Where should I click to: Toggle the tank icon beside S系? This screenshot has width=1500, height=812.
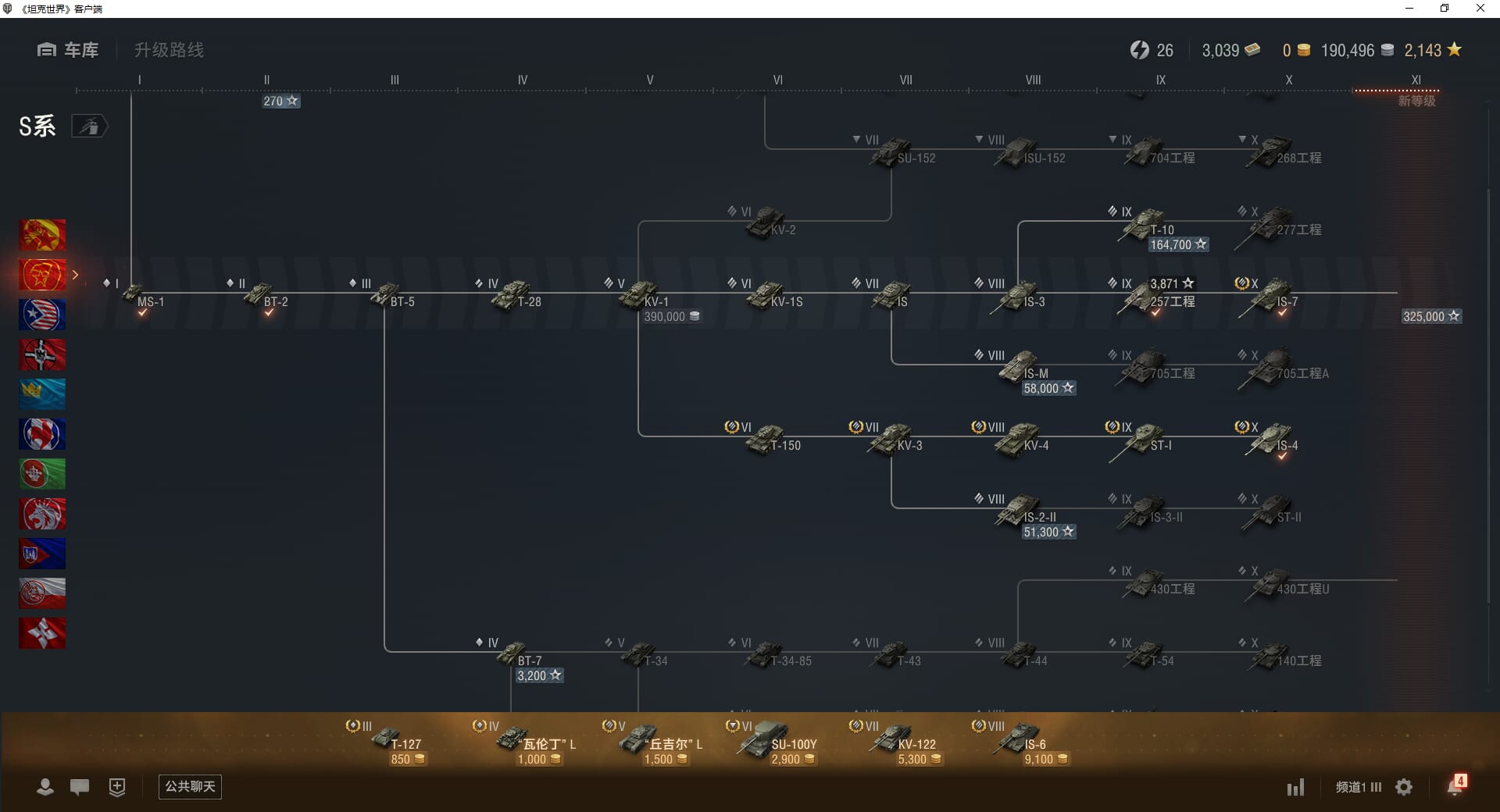point(90,126)
